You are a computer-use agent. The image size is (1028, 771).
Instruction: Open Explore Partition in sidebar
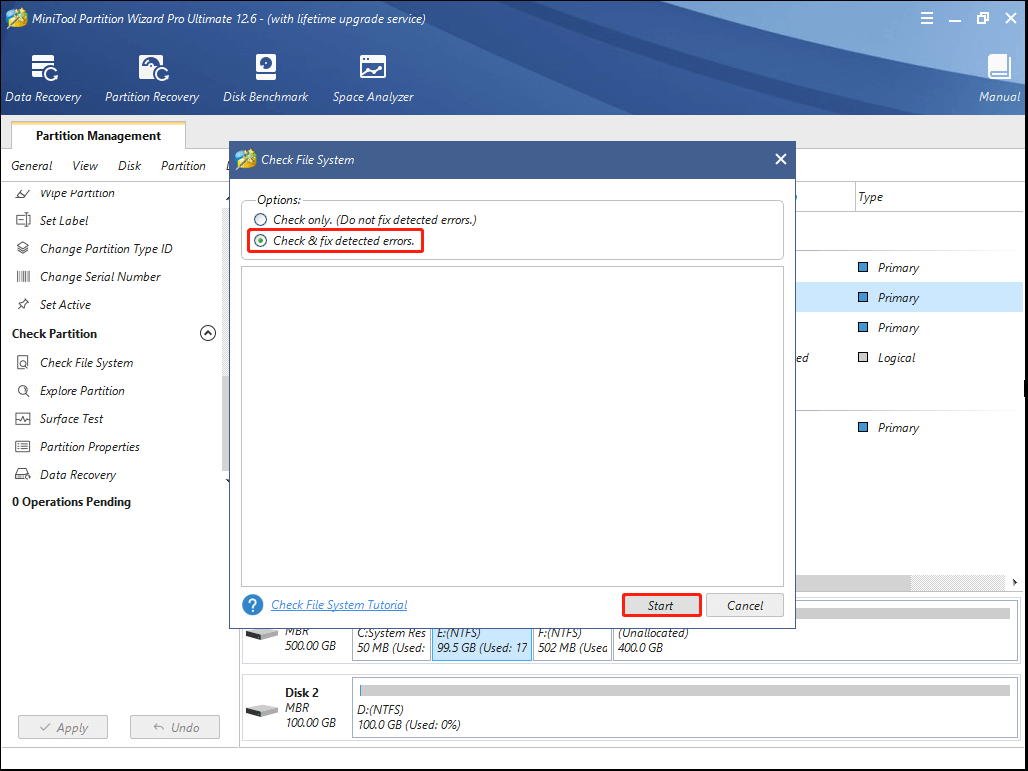[x=82, y=391]
